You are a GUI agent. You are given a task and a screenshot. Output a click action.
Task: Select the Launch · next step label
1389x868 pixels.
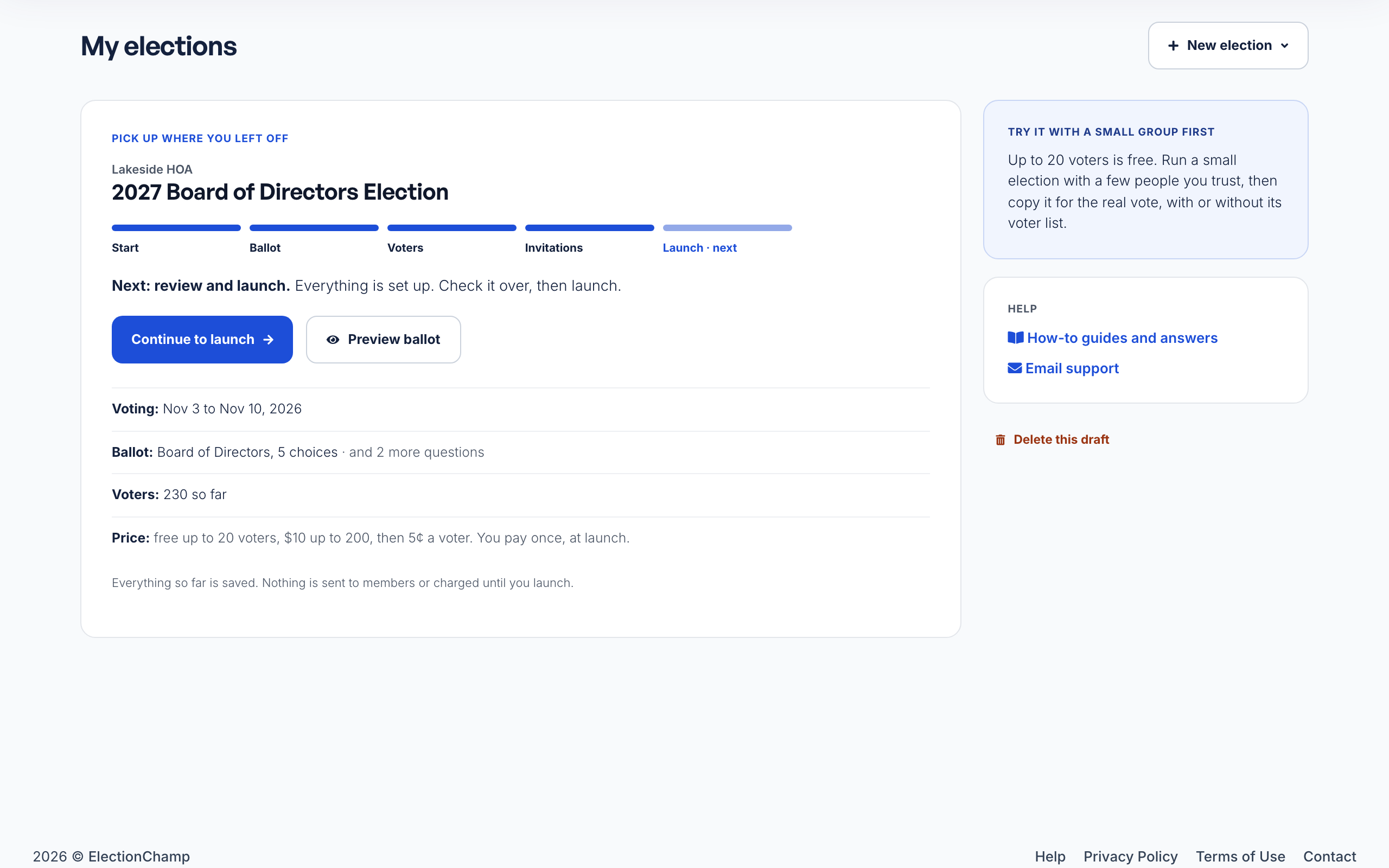(x=700, y=247)
